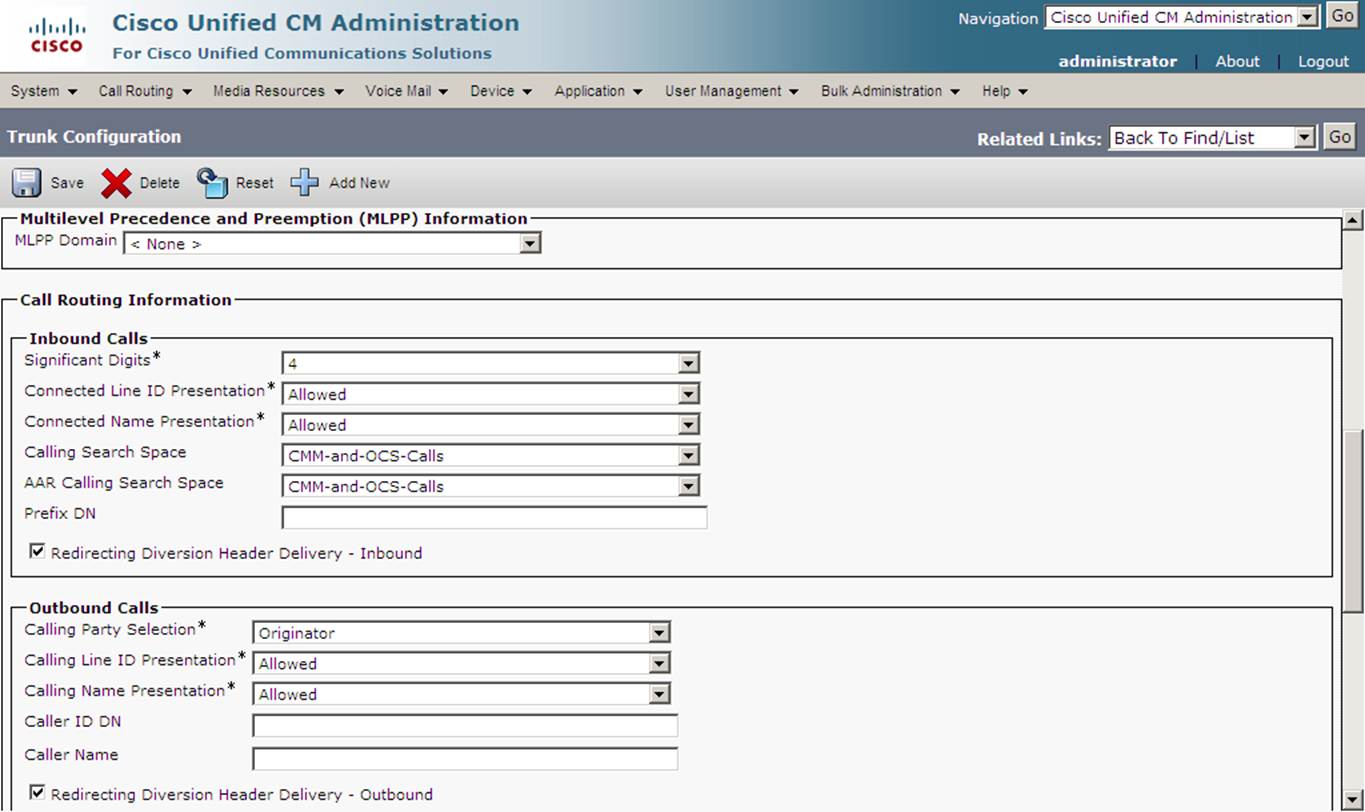Open Calling Line ID Presentation dropdown
Image resolution: width=1365 pixels, height=812 pixels.
tap(461, 664)
